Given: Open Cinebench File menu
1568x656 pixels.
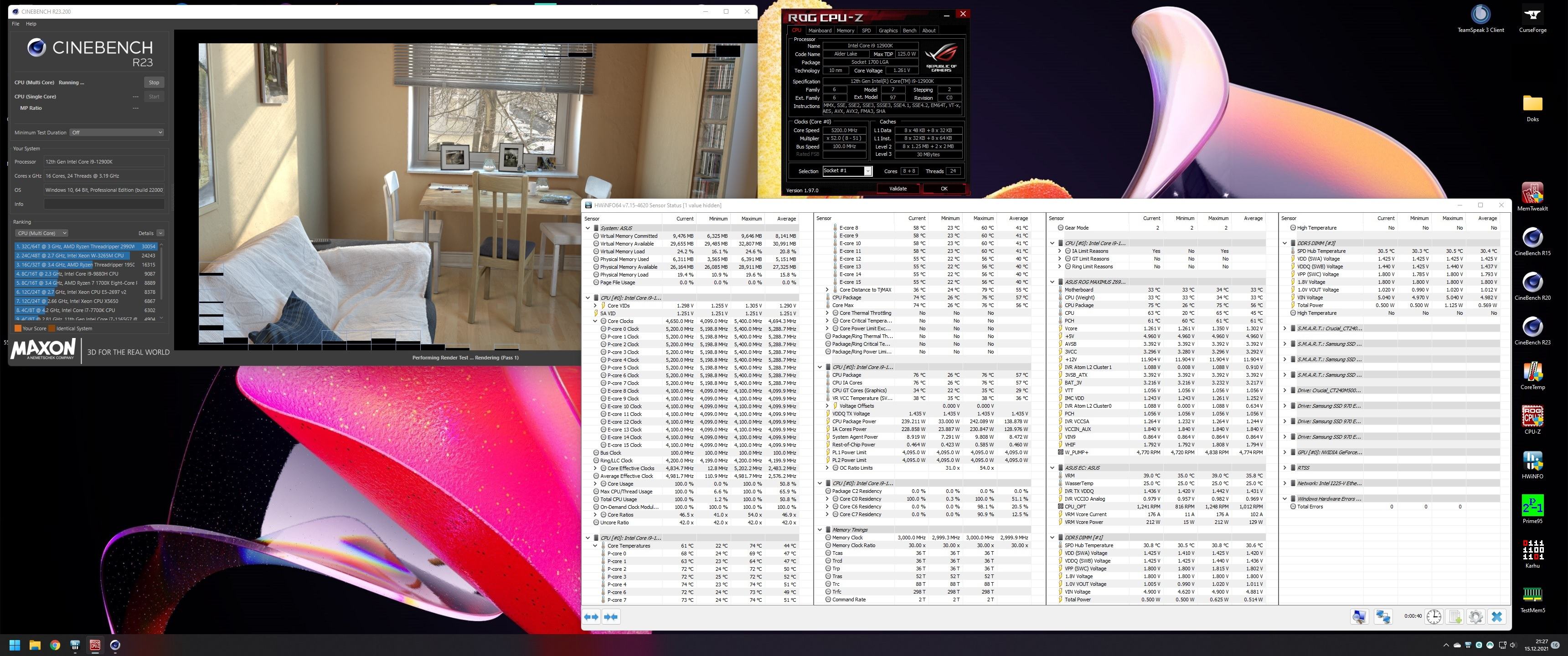Looking at the screenshot, I should [15, 24].
